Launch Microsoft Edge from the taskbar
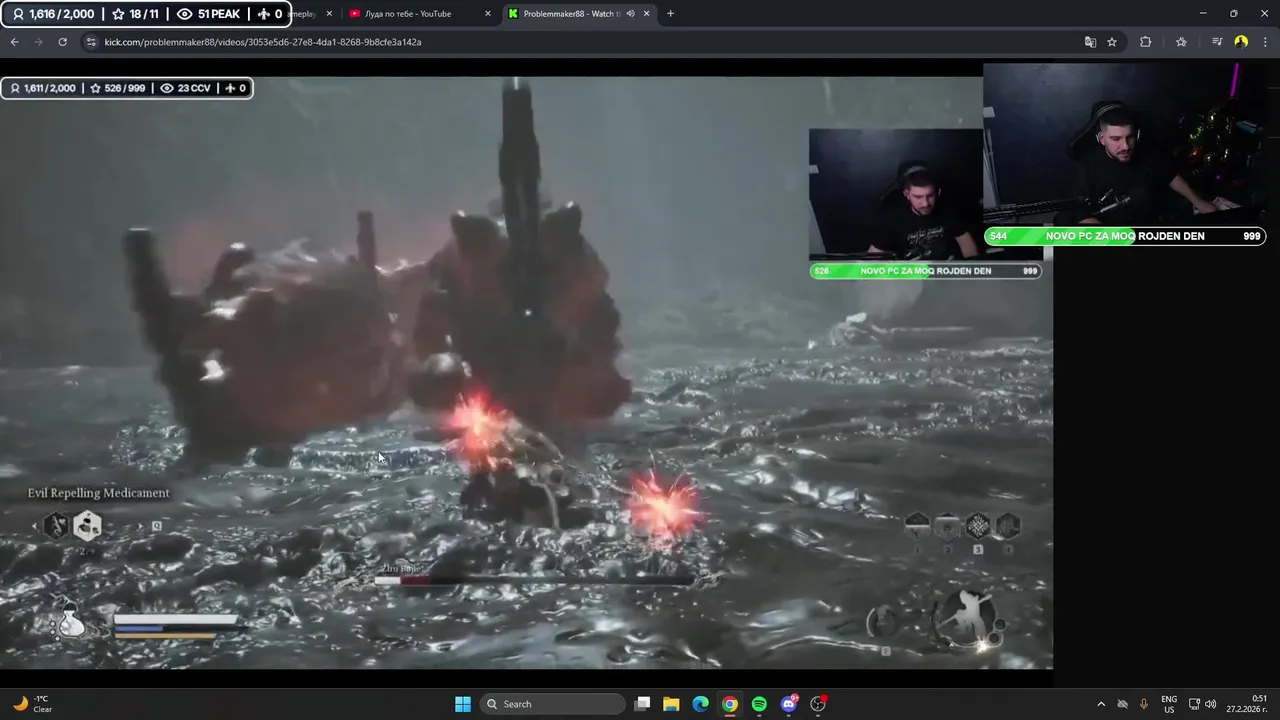Screen dimensions: 1280x720 coord(701,704)
